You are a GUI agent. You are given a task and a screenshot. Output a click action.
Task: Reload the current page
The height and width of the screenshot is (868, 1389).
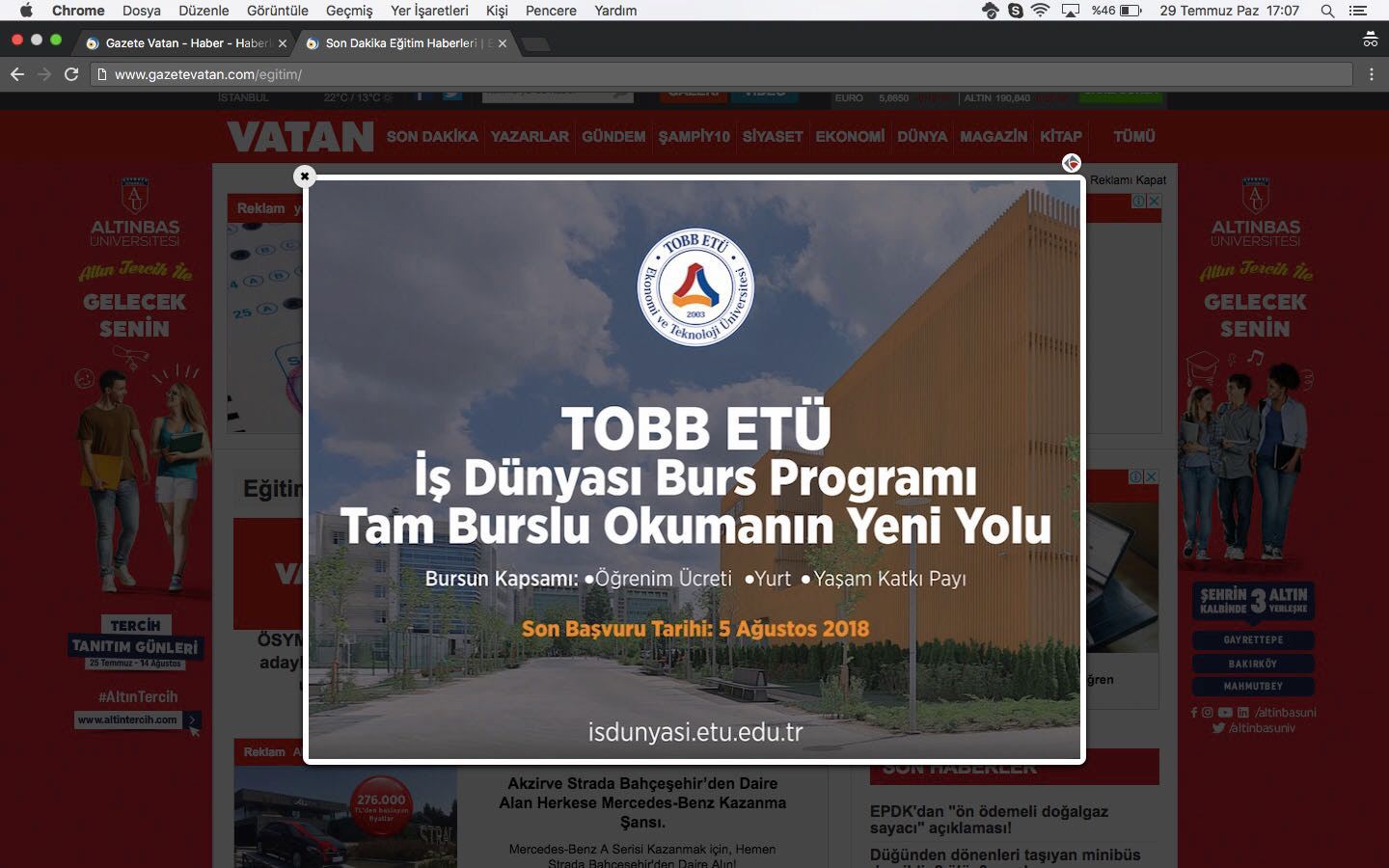tap(71, 74)
